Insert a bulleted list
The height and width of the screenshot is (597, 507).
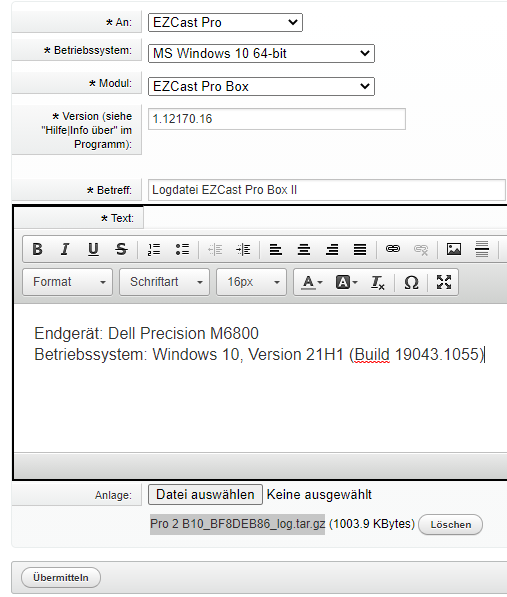point(182,249)
